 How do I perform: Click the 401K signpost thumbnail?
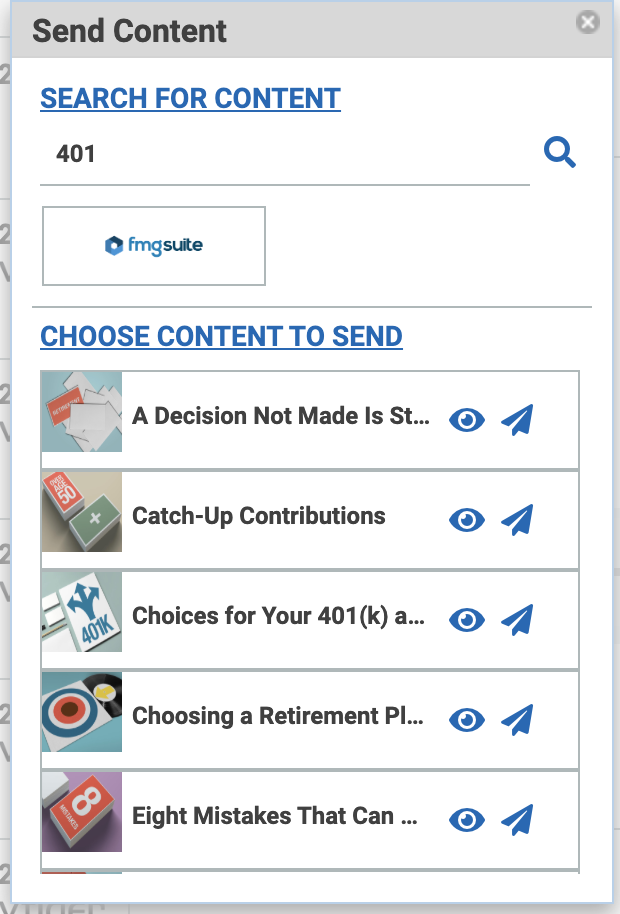coord(82,612)
